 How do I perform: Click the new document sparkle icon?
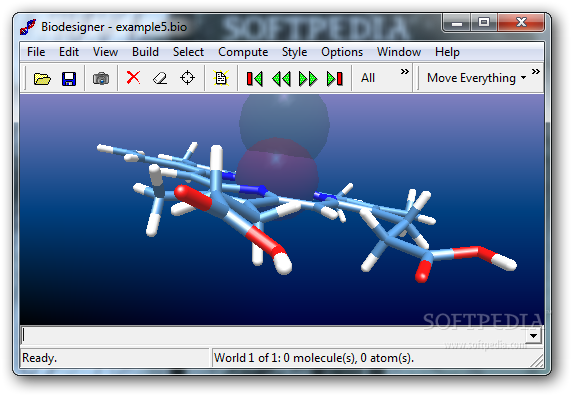(221, 78)
